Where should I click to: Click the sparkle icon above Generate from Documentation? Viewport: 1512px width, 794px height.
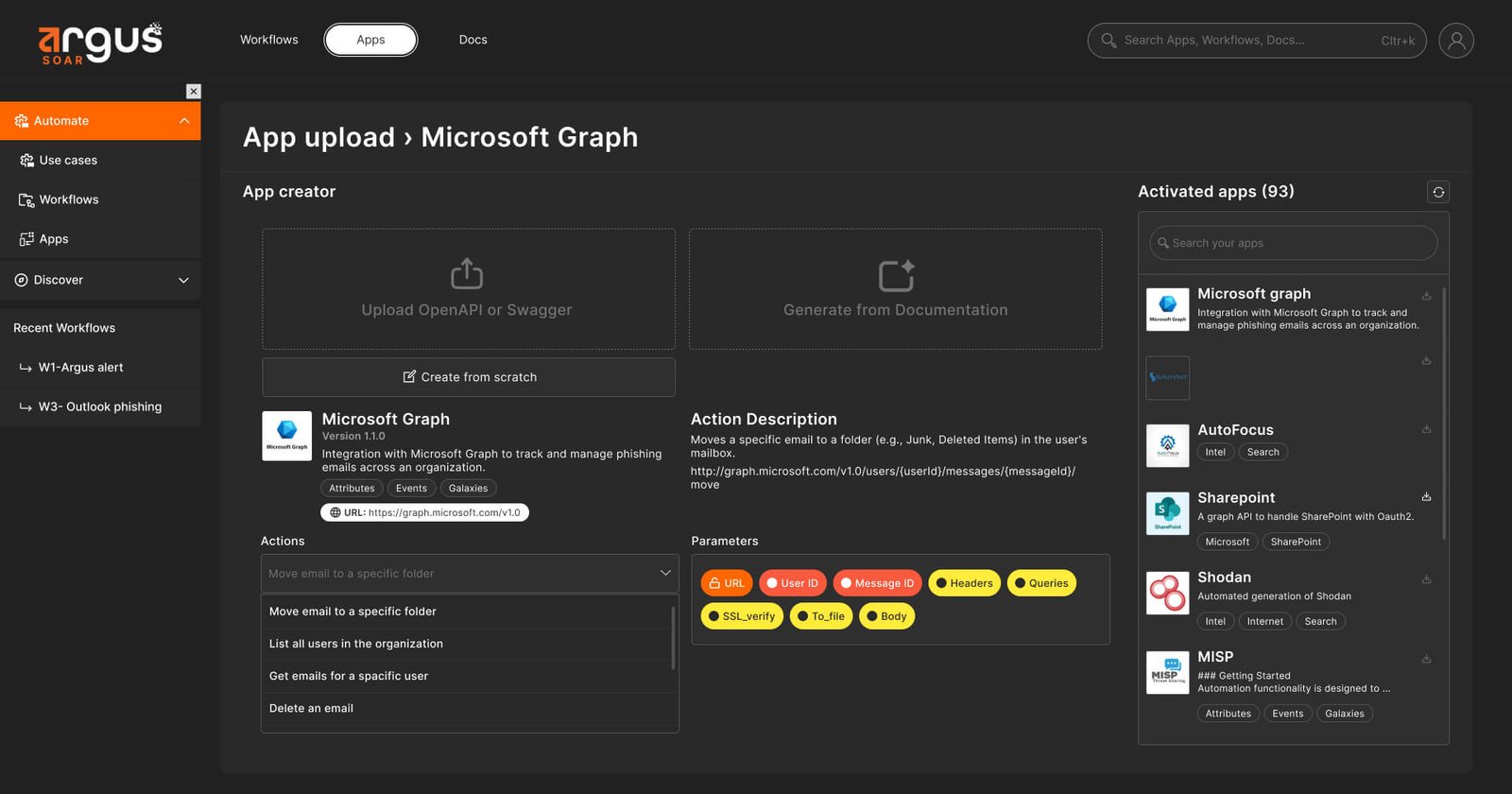coord(896,275)
